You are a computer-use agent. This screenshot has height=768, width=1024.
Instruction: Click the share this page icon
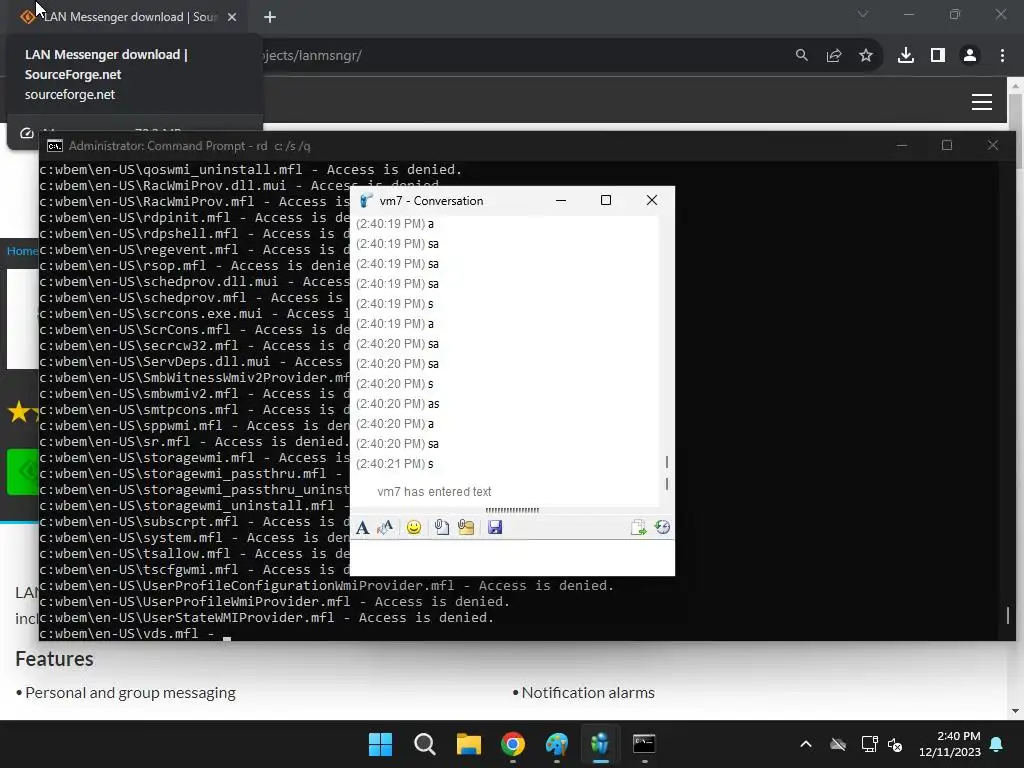click(x=834, y=56)
